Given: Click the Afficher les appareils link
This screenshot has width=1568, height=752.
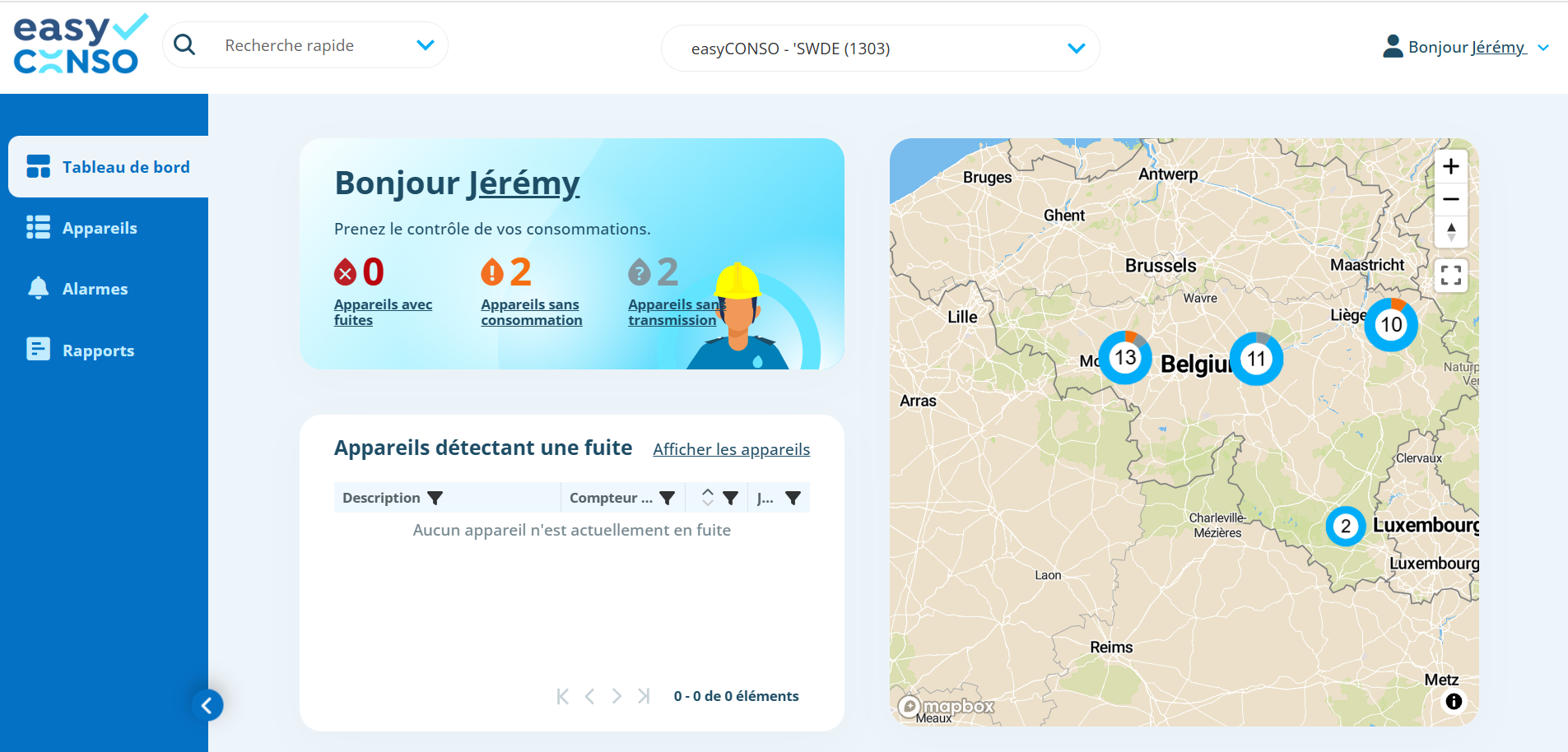Looking at the screenshot, I should tap(731, 449).
